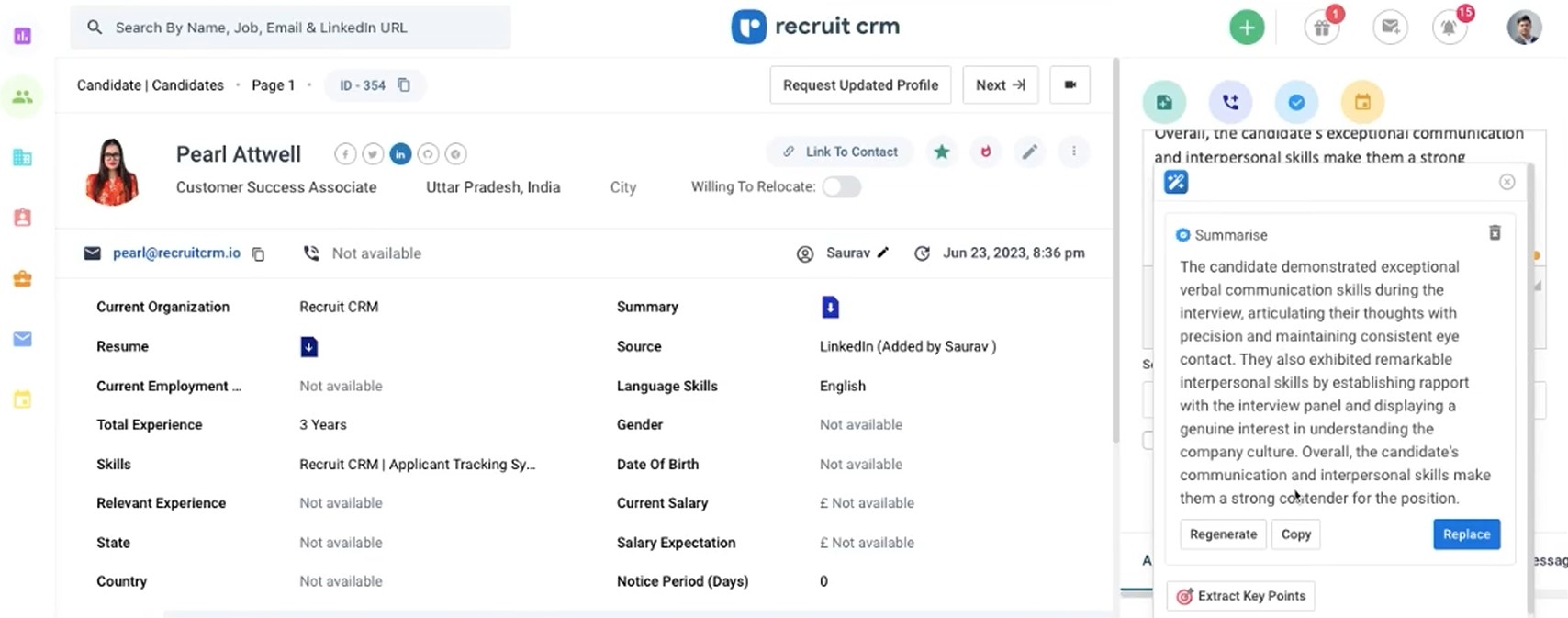Open Pearl Attwell's GitHub profile icon
This screenshot has width=1568, height=618.
point(428,154)
